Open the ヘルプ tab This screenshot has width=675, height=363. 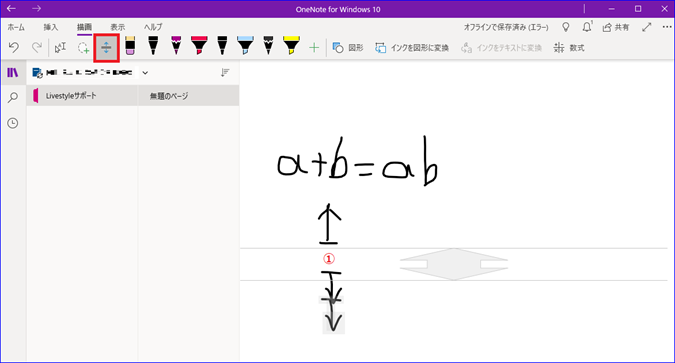[153, 27]
